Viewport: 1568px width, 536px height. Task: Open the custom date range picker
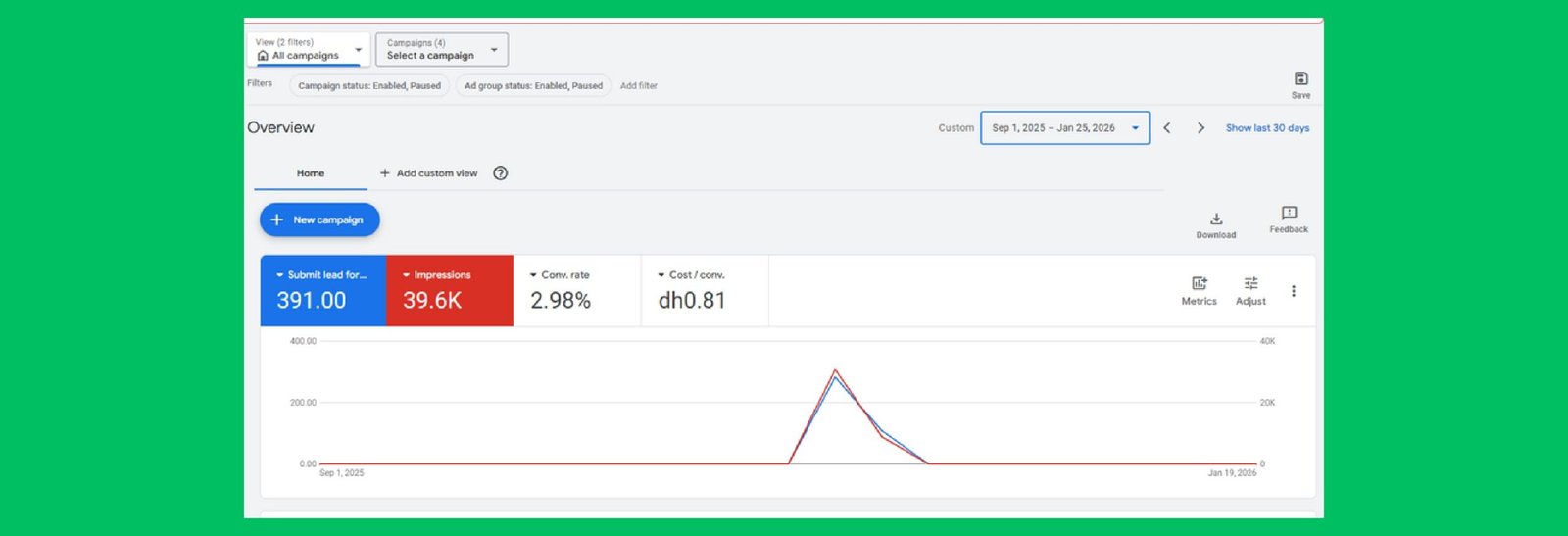[x=1064, y=128]
